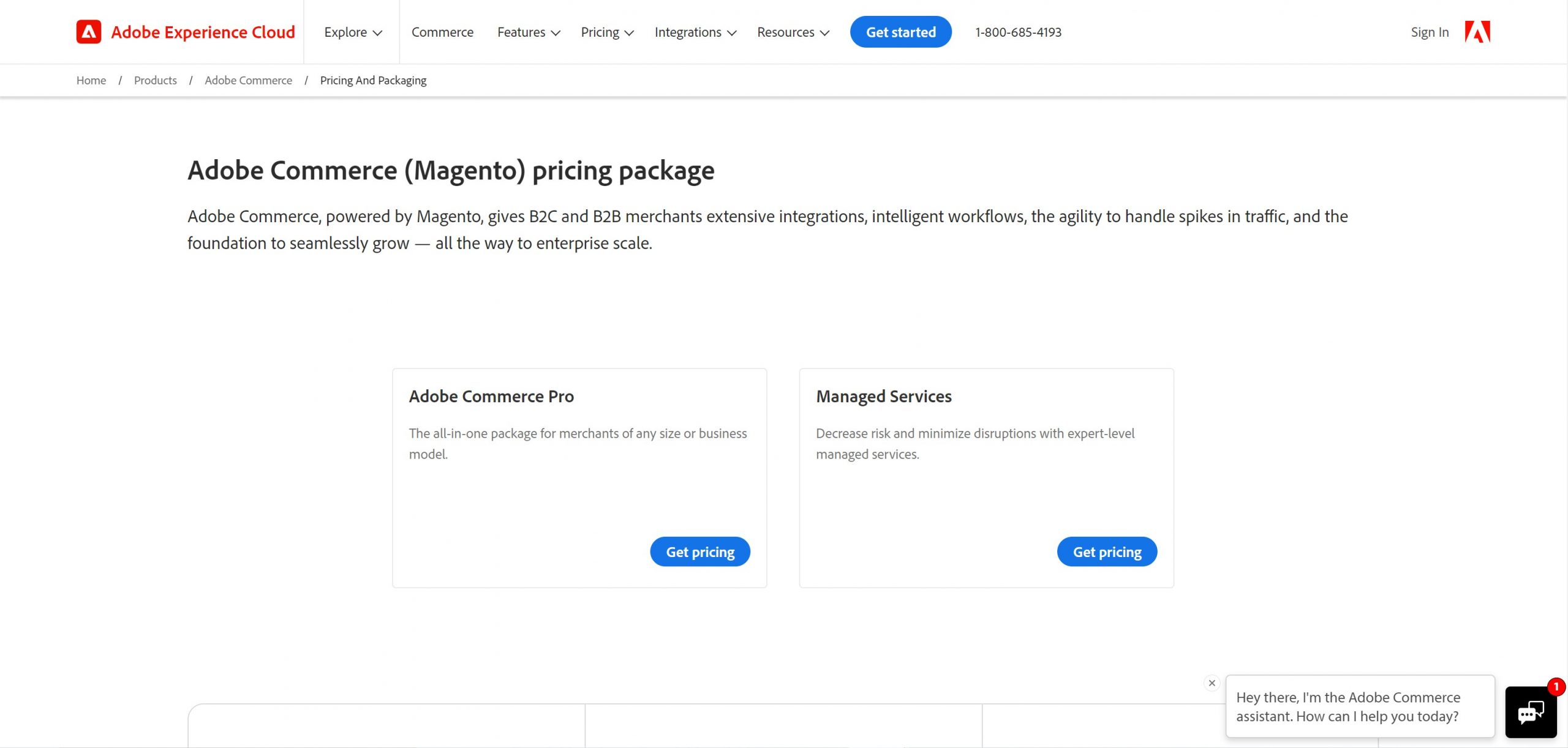The width and height of the screenshot is (1568, 748).
Task: Click Sign In link
Action: (x=1430, y=32)
